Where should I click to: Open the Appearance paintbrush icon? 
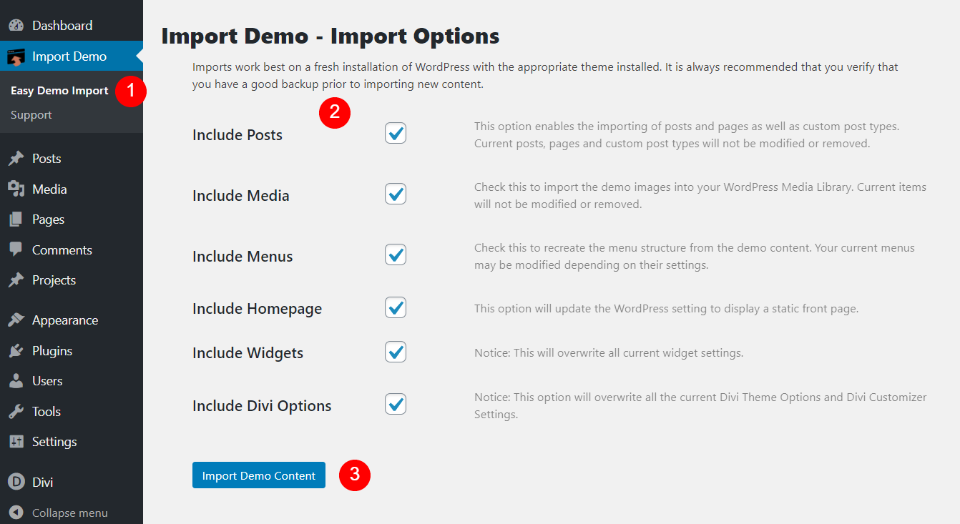[x=16, y=320]
